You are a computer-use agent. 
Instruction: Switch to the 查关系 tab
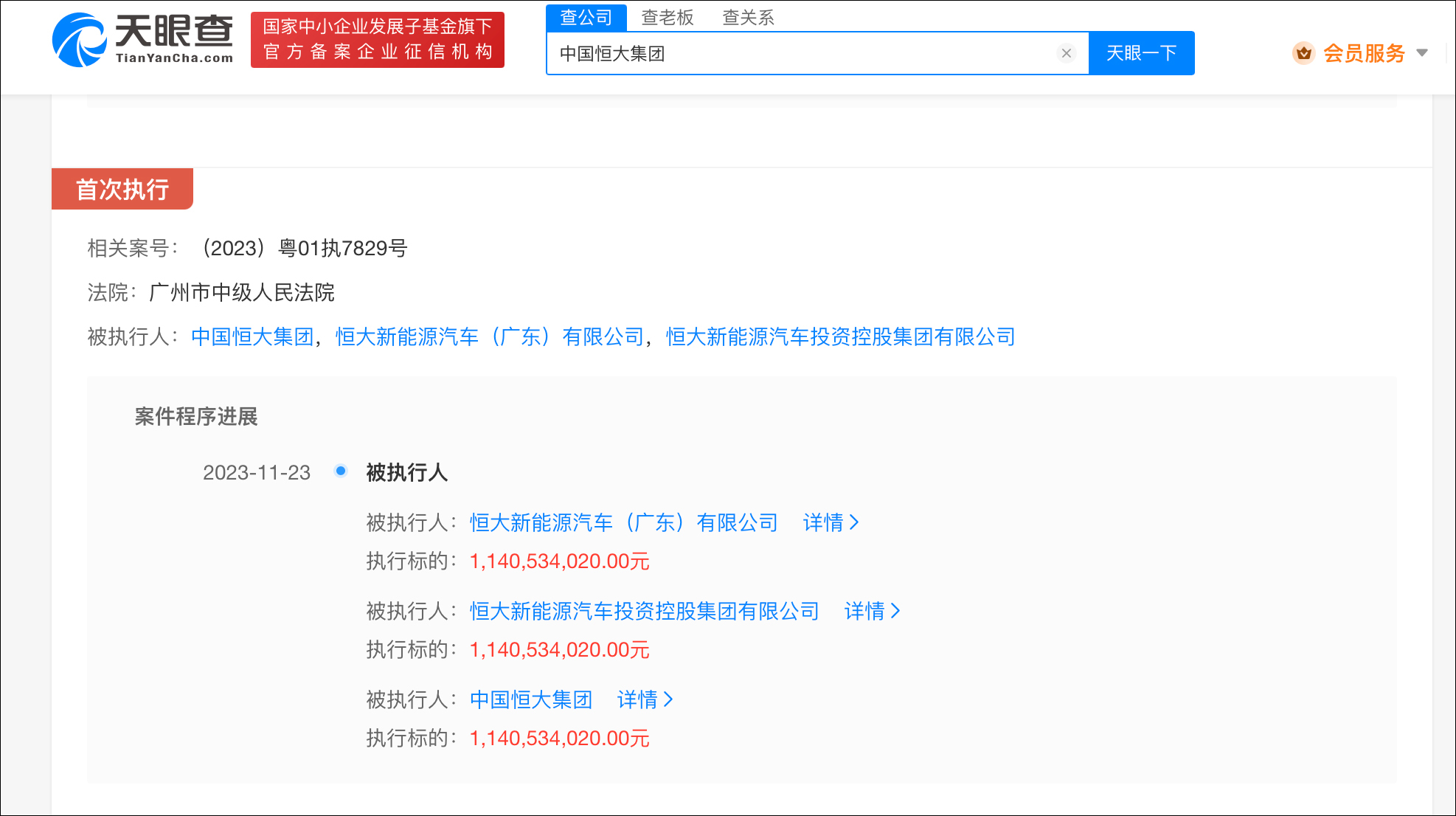(748, 18)
